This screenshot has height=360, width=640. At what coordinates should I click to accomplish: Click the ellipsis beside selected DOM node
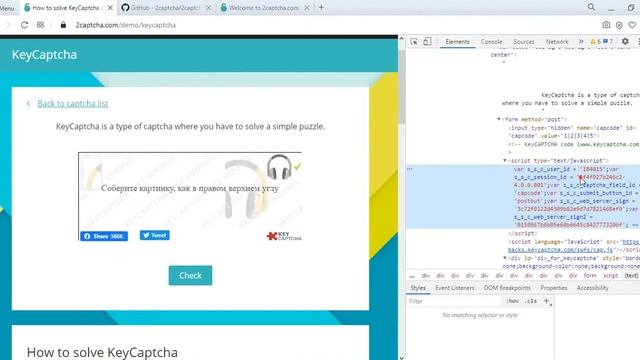click(x=410, y=169)
